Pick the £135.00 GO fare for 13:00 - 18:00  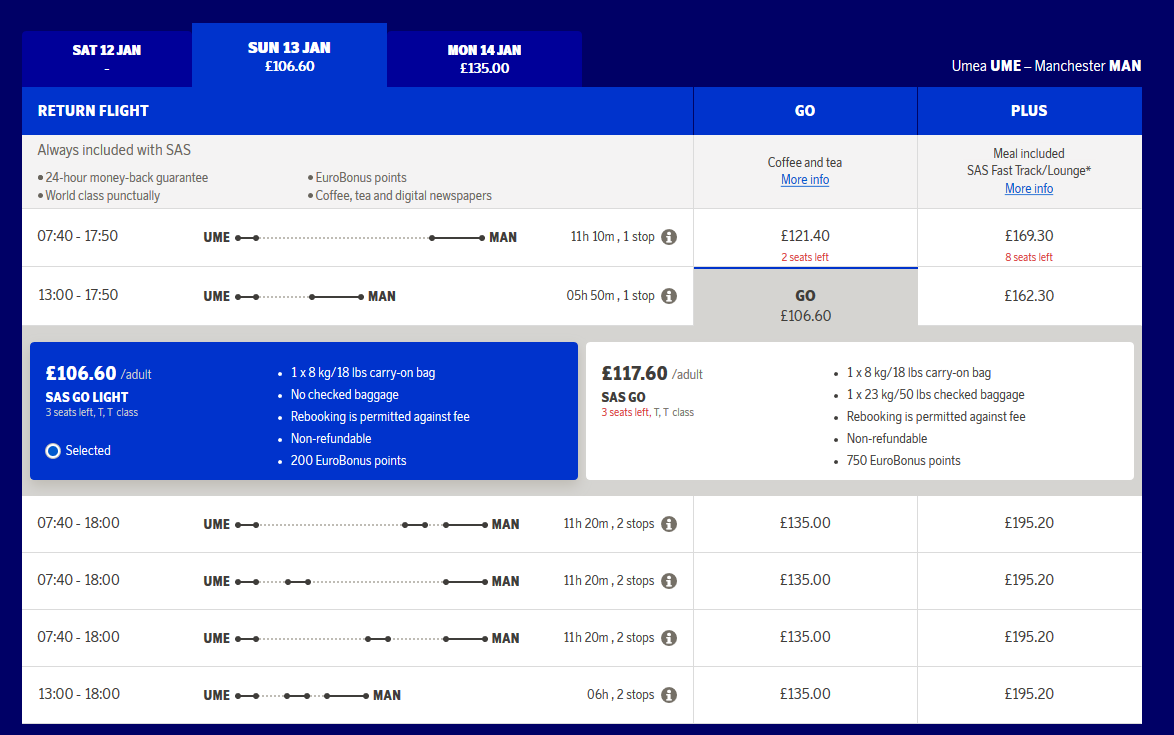[x=806, y=695]
